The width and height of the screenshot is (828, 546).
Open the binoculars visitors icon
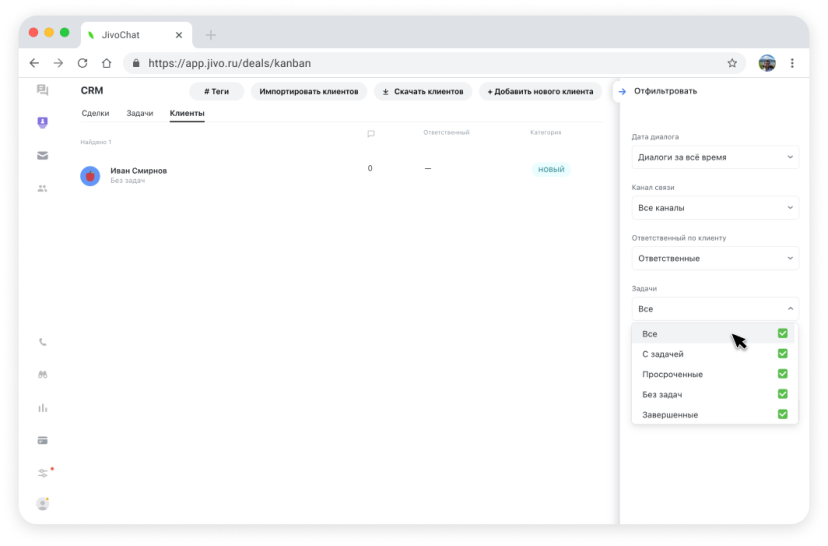click(x=42, y=375)
